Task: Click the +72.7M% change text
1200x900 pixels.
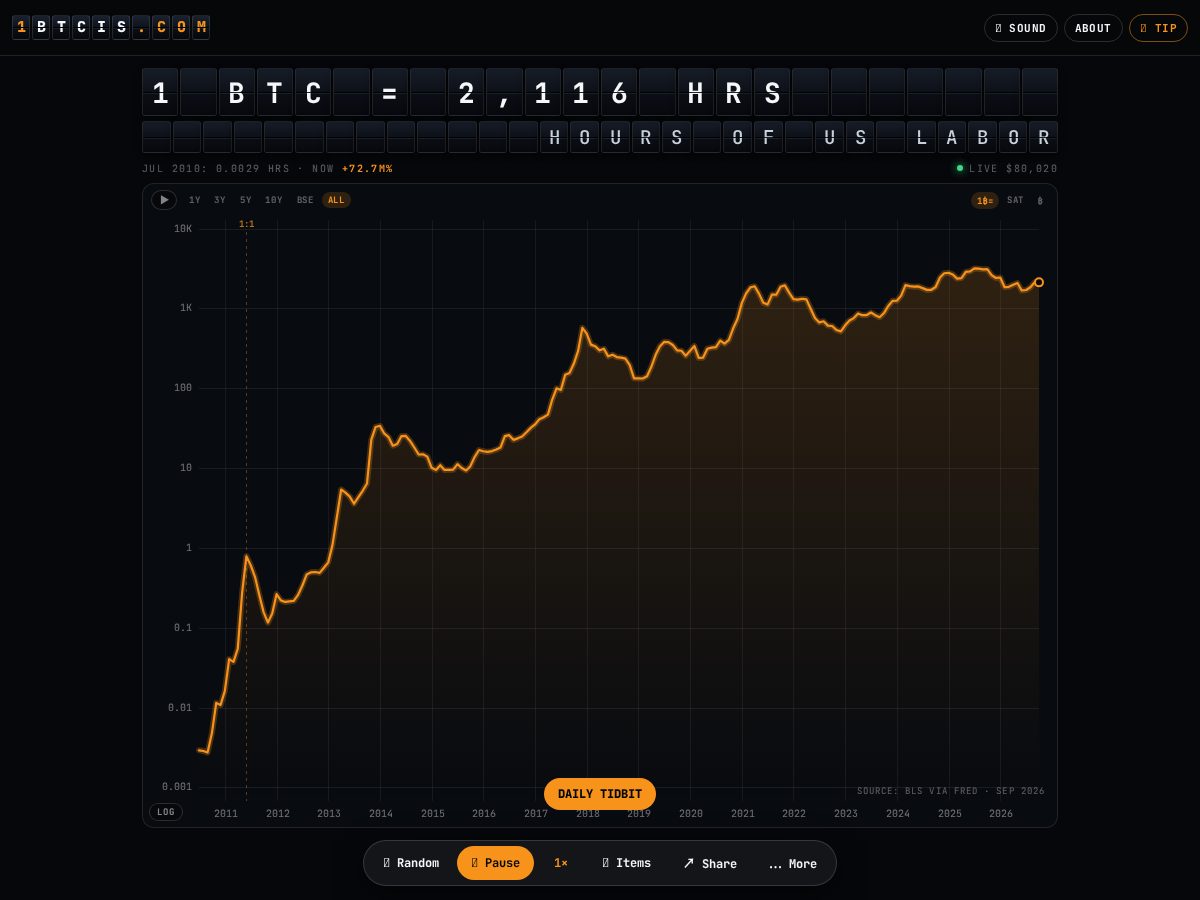Action: (367, 169)
